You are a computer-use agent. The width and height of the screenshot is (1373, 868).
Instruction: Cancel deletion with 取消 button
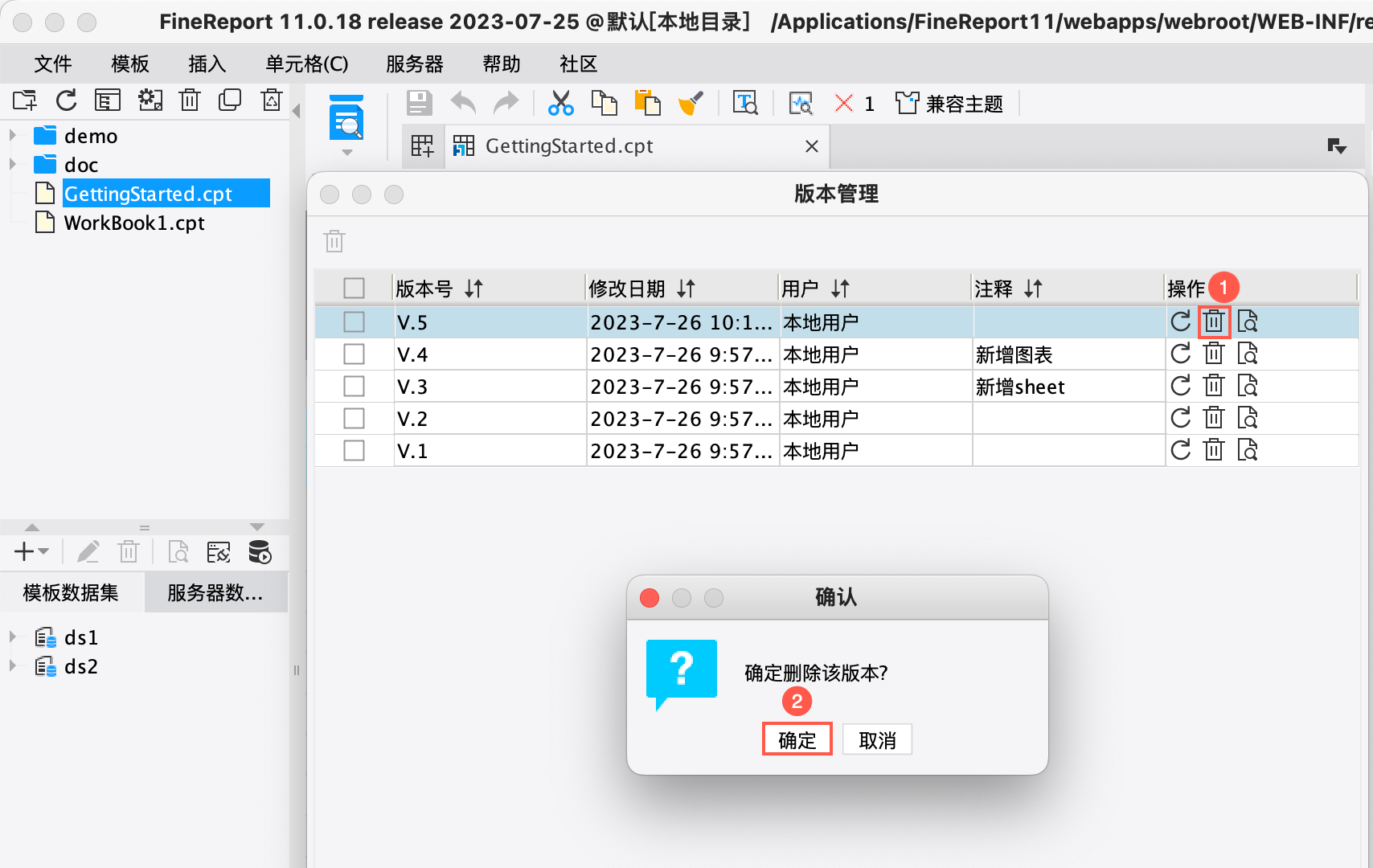(x=878, y=739)
